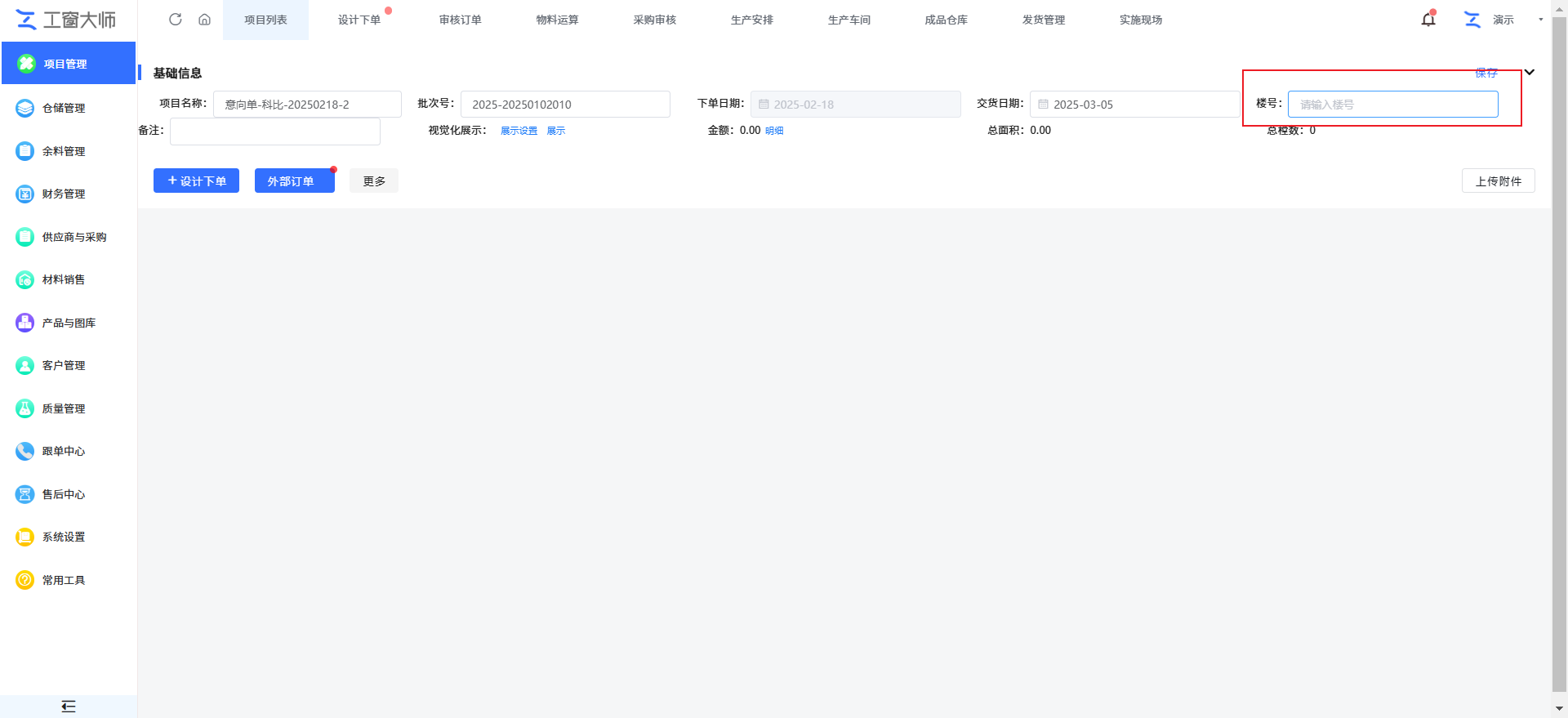Click the 产品与图库 sidebar icon
1568x718 pixels.
click(25, 323)
